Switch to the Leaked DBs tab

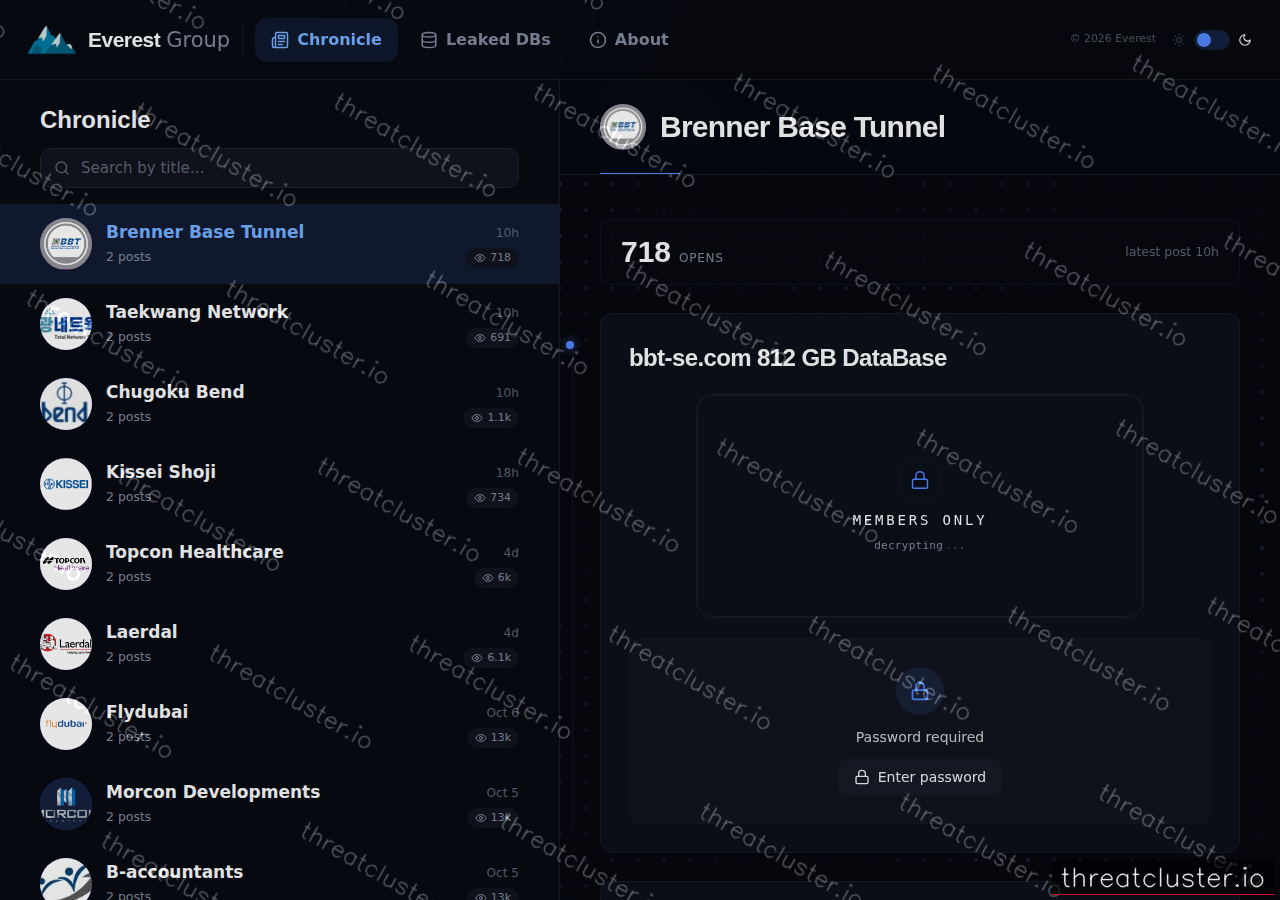point(485,40)
